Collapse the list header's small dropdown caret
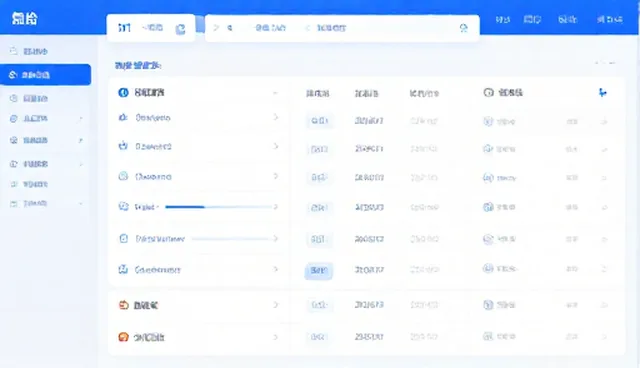This screenshot has width=640, height=368. click(x=275, y=93)
